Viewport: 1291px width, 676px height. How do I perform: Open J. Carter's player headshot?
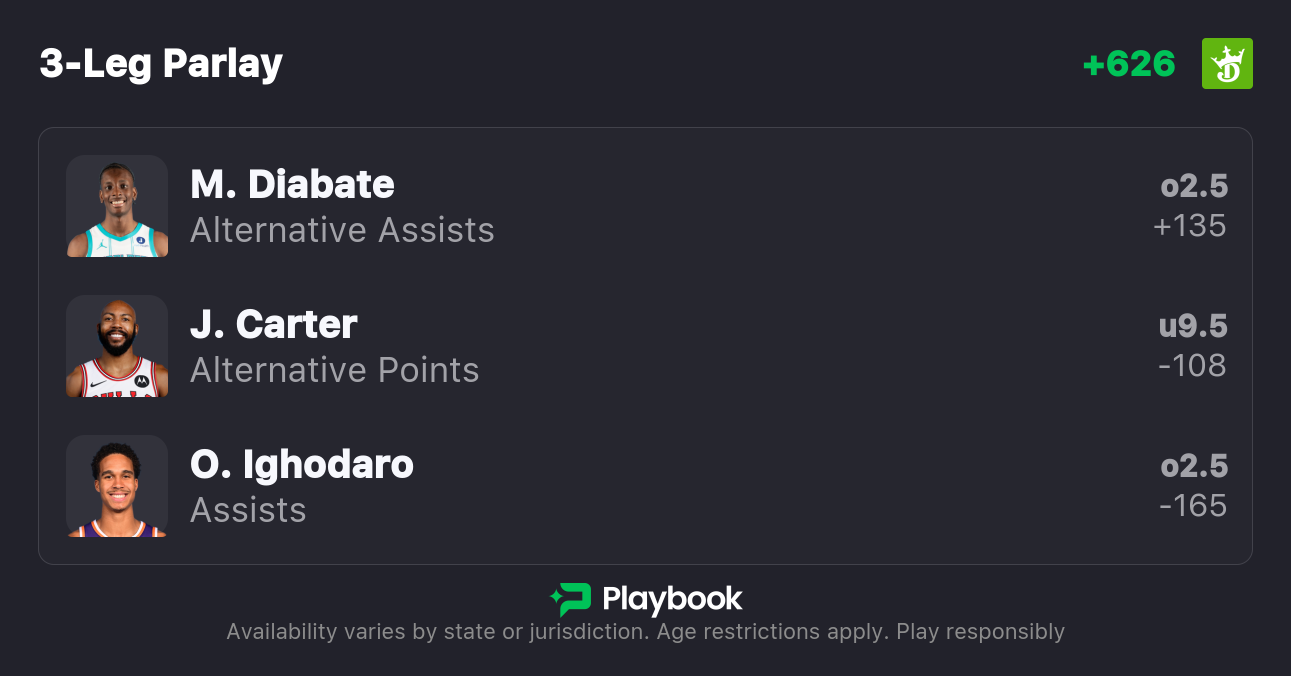(117, 346)
